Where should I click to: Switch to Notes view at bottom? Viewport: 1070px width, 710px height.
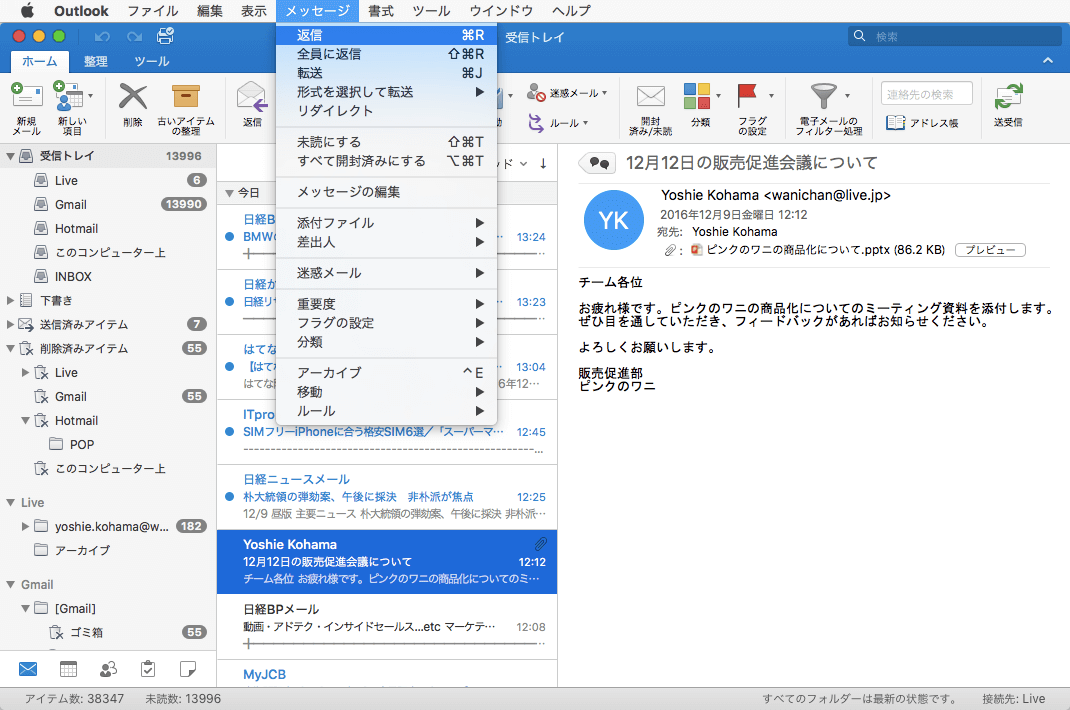[x=188, y=669]
